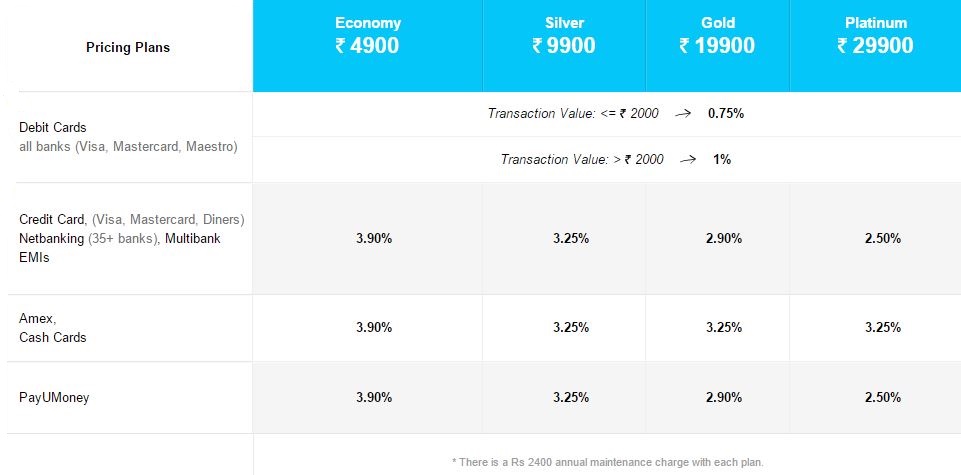Click the Amex, Cash Cards row label
The image size is (961, 475).
point(53,328)
